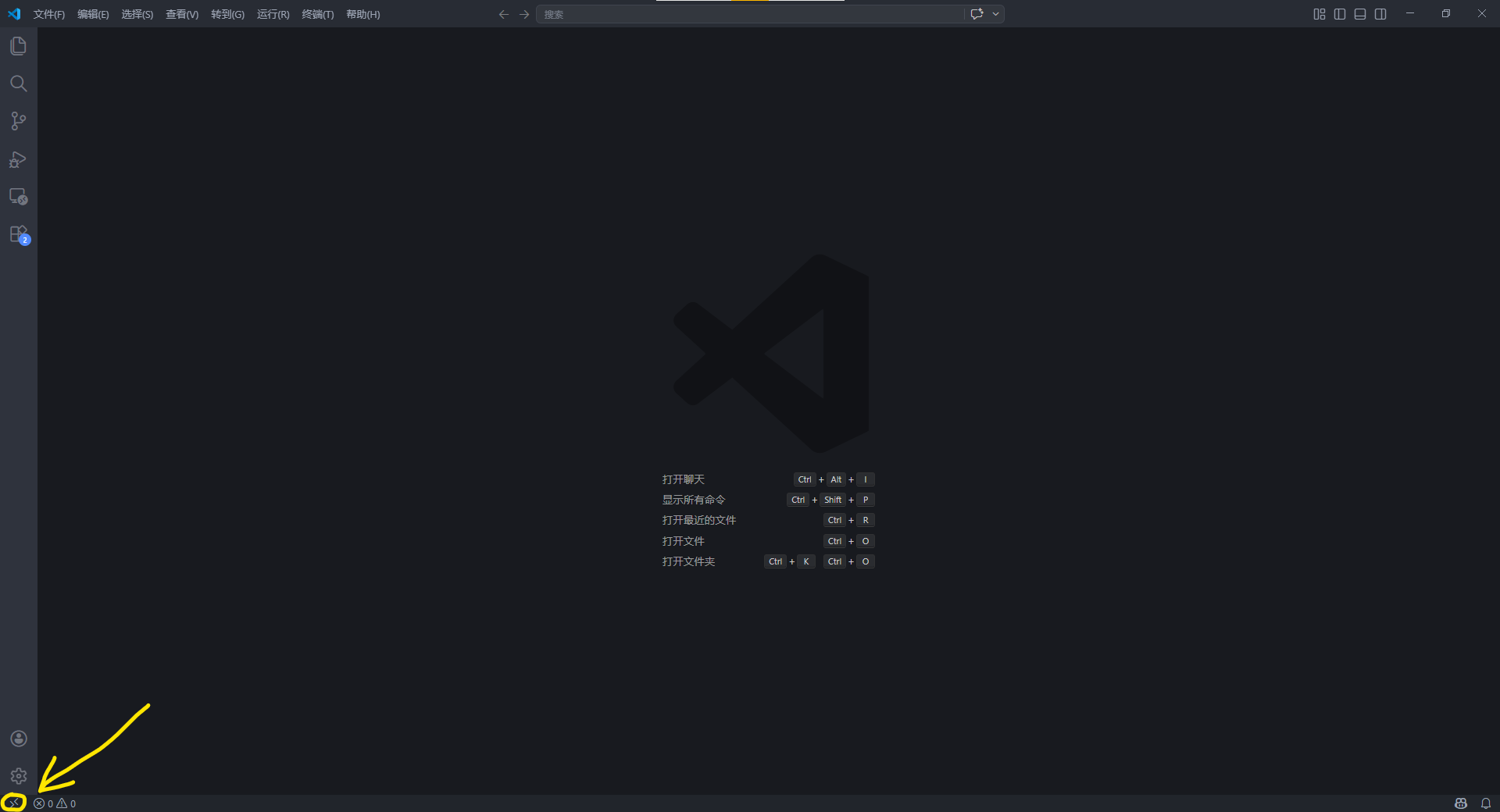Click the remote window status bar indicator

point(14,803)
